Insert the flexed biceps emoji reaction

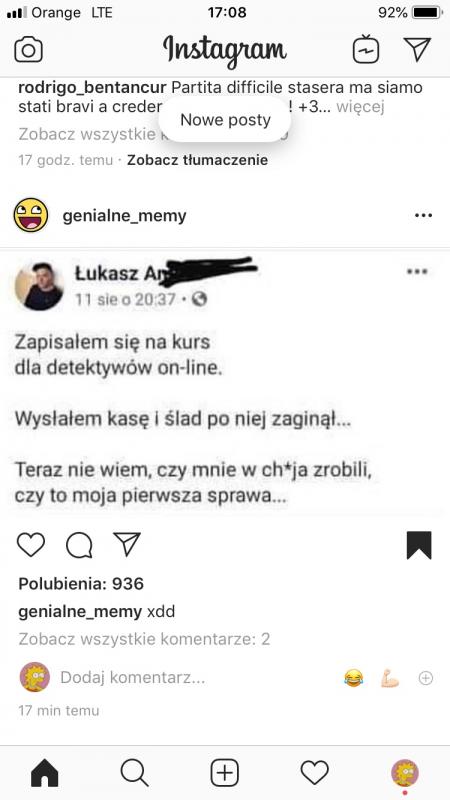point(389,678)
